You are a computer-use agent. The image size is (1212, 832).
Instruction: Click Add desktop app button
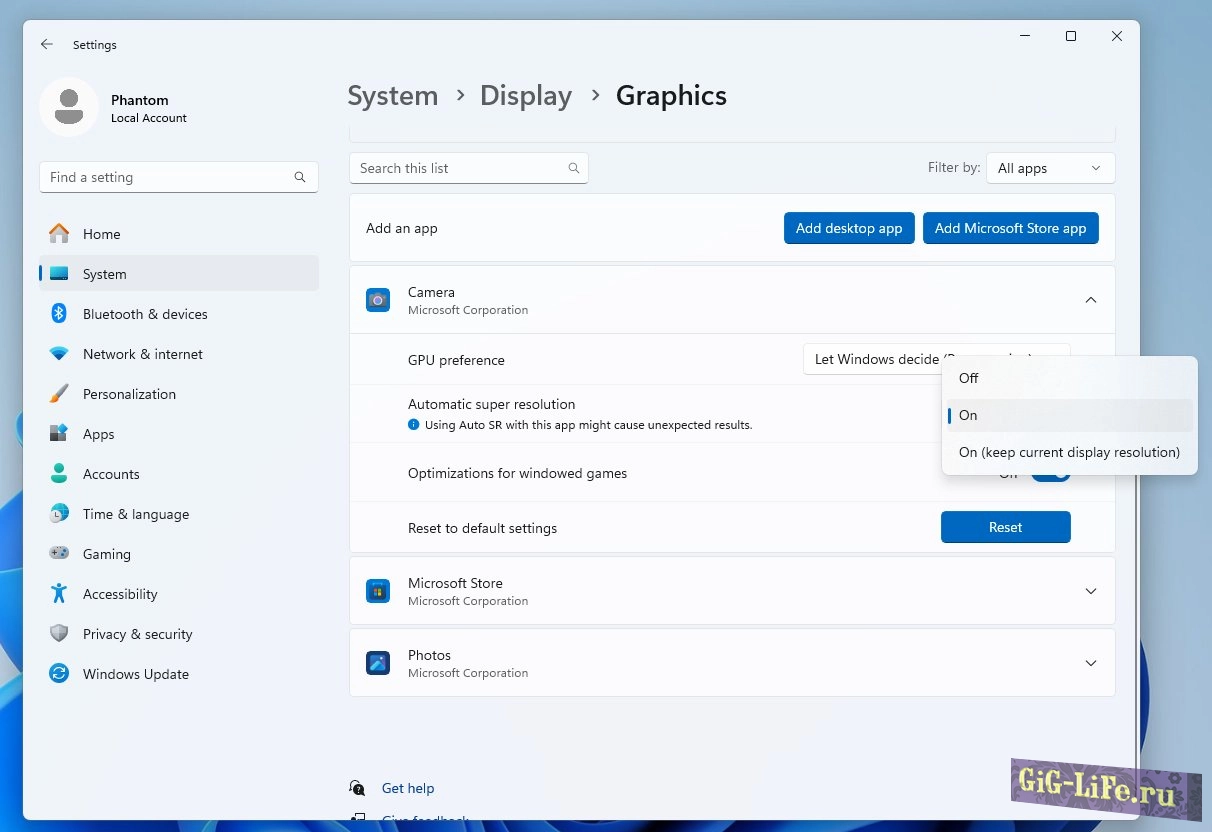[x=848, y=228]
